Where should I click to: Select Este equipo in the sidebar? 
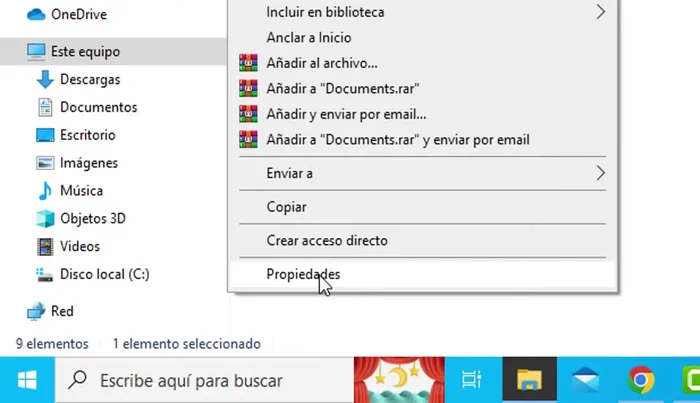pyautogui.click(x=85, y=51)
